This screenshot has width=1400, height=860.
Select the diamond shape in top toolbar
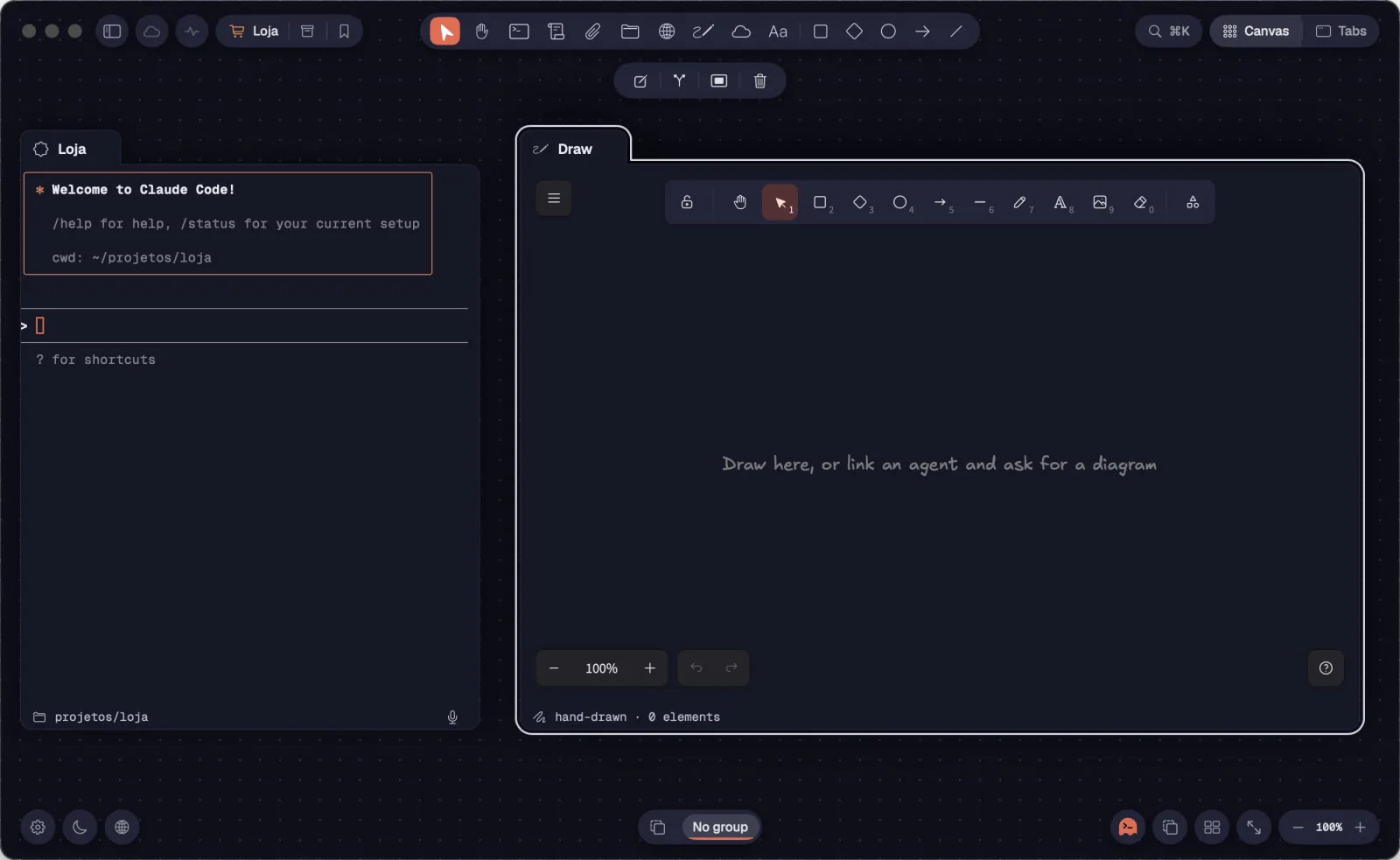point(854,31)
